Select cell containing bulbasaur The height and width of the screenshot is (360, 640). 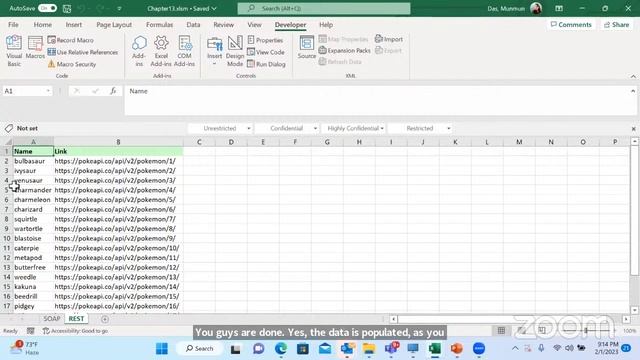click(x=33, y=161)
